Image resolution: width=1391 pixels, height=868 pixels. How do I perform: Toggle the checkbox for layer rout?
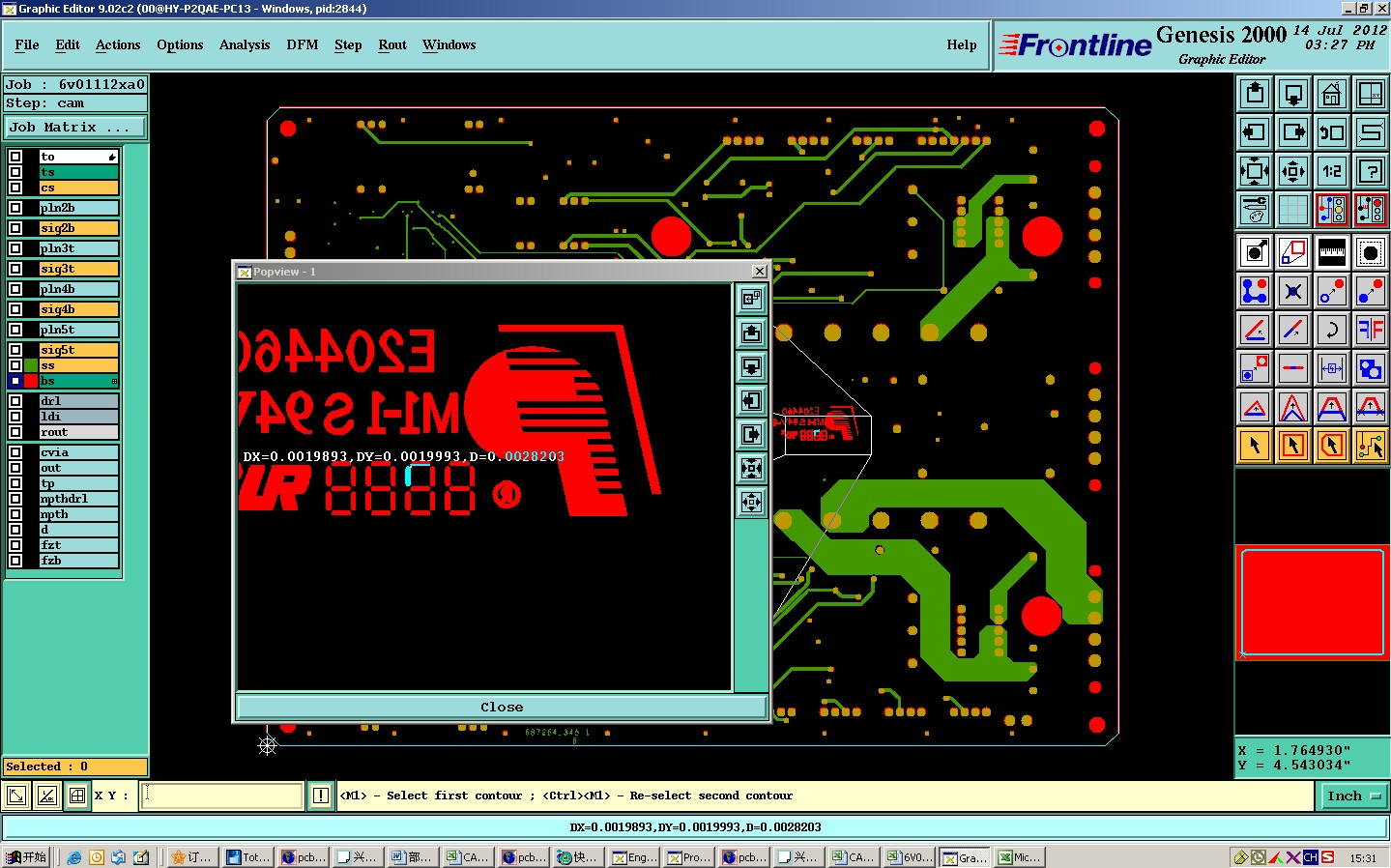15,432
